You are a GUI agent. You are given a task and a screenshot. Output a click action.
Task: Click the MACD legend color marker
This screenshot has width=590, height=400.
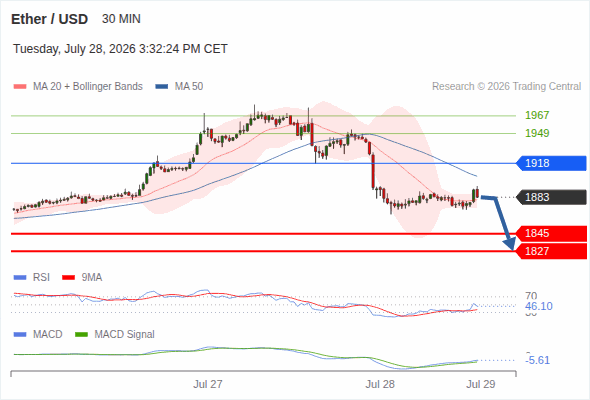point(20,335)
